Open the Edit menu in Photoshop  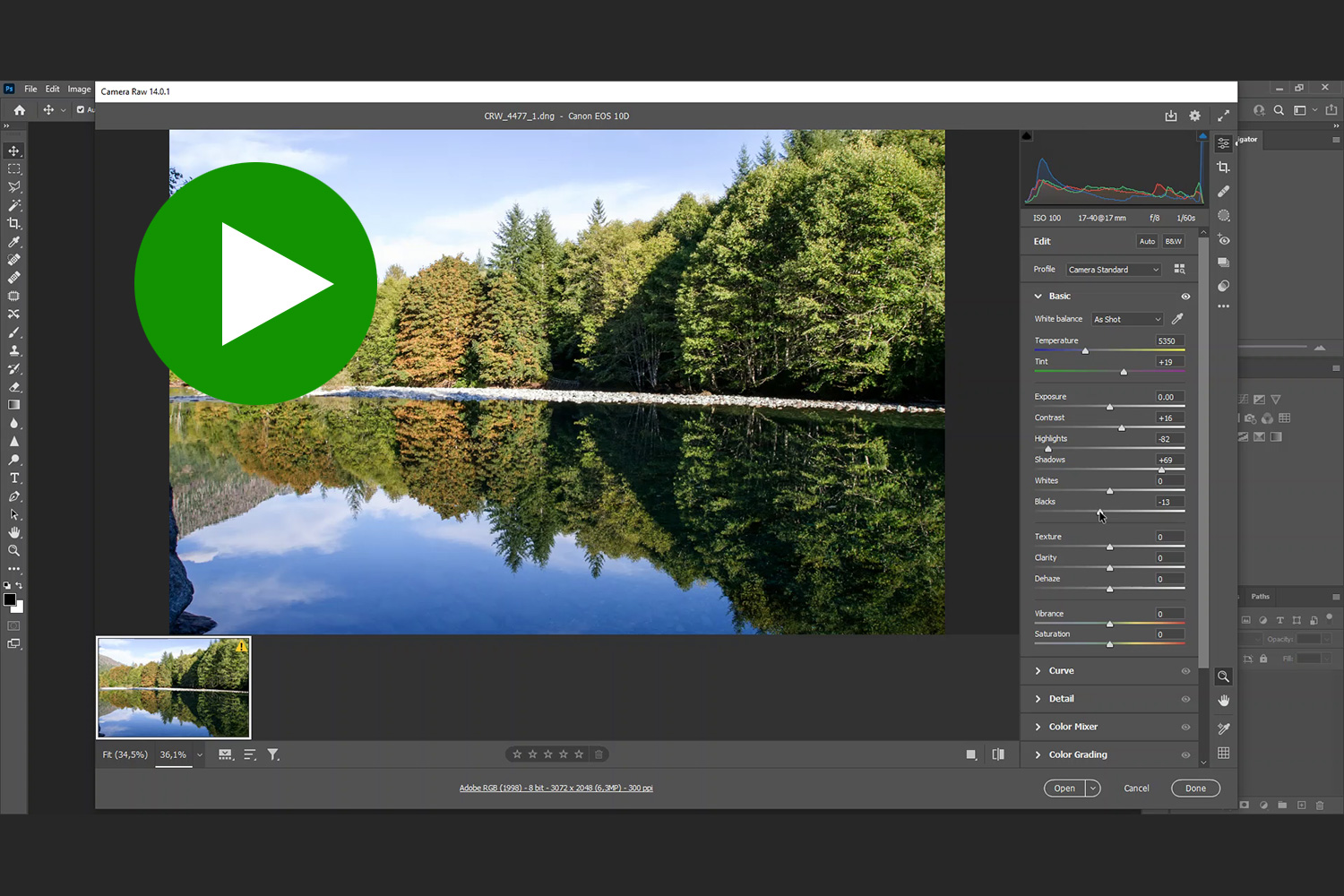(x=53, y=89)
